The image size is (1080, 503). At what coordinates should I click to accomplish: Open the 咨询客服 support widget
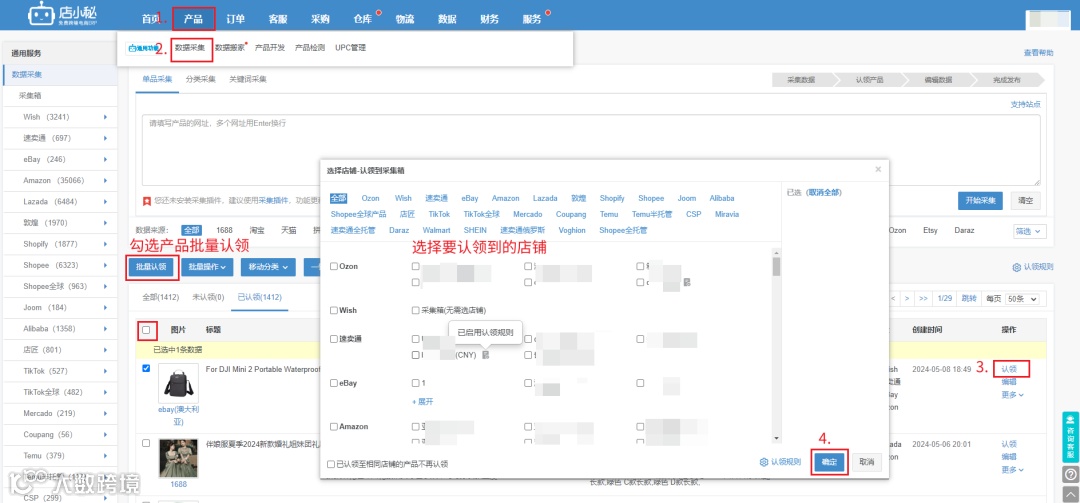(1070, 437)
